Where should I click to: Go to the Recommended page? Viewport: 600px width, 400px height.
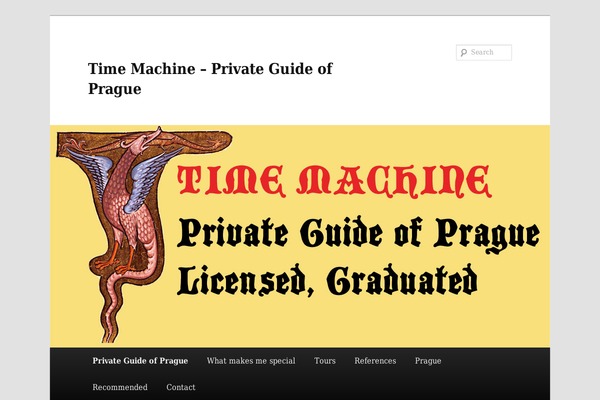click(x=120, y=387)
